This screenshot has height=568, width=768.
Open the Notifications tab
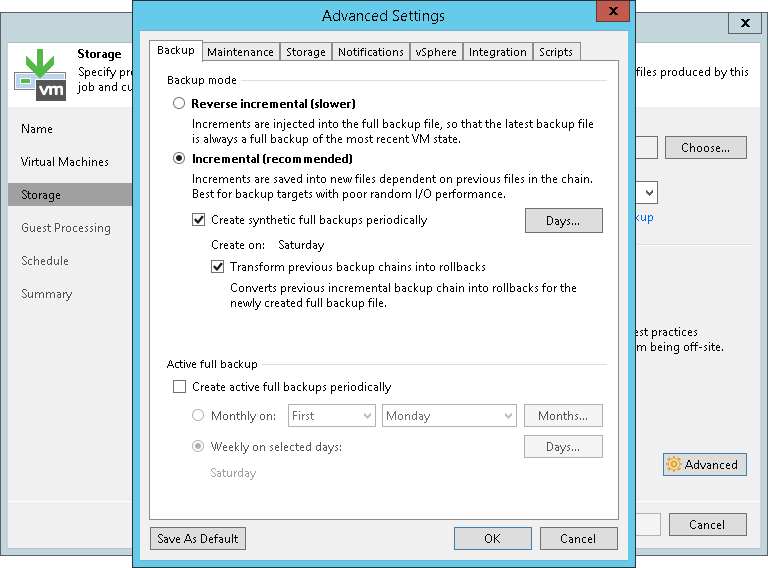[x=371, y=52]
